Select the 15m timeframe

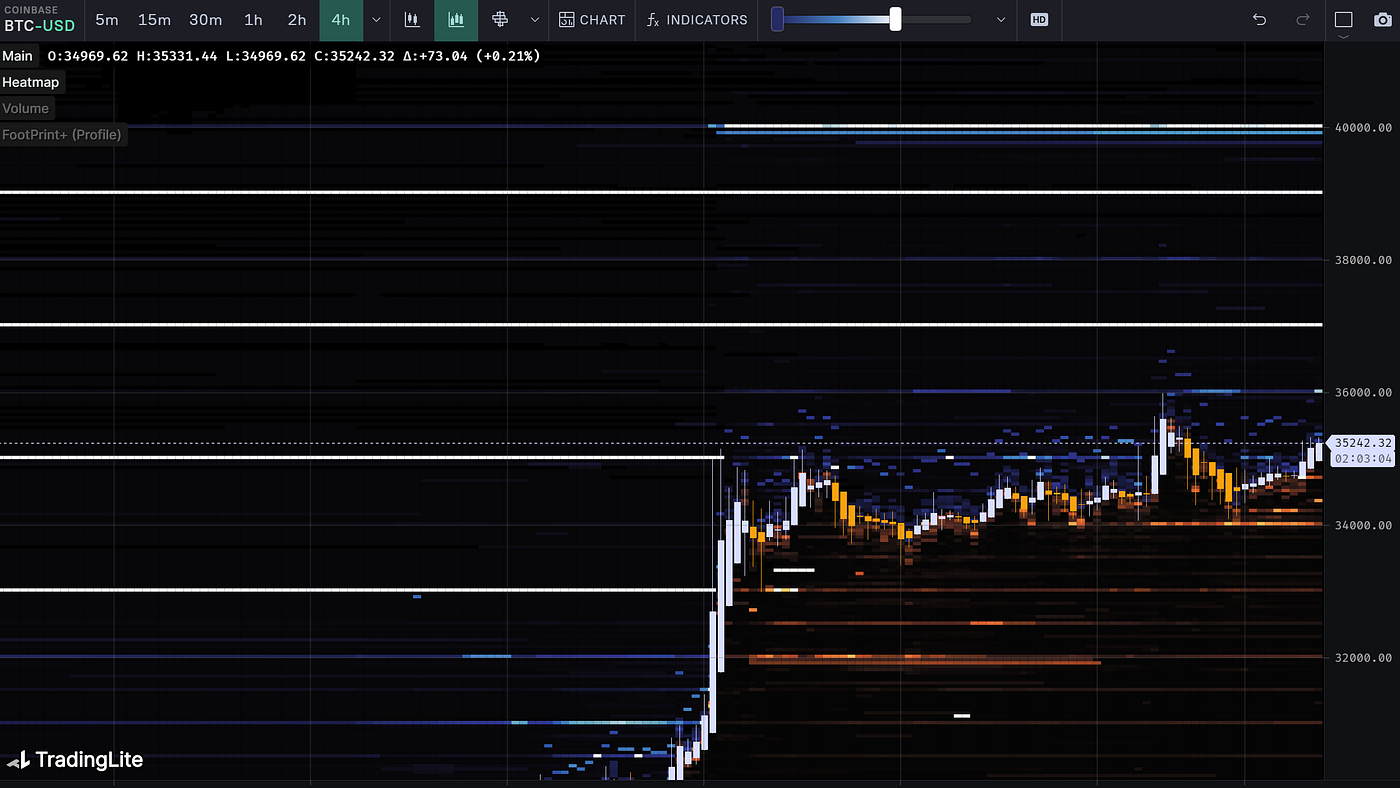coord(154,20)
